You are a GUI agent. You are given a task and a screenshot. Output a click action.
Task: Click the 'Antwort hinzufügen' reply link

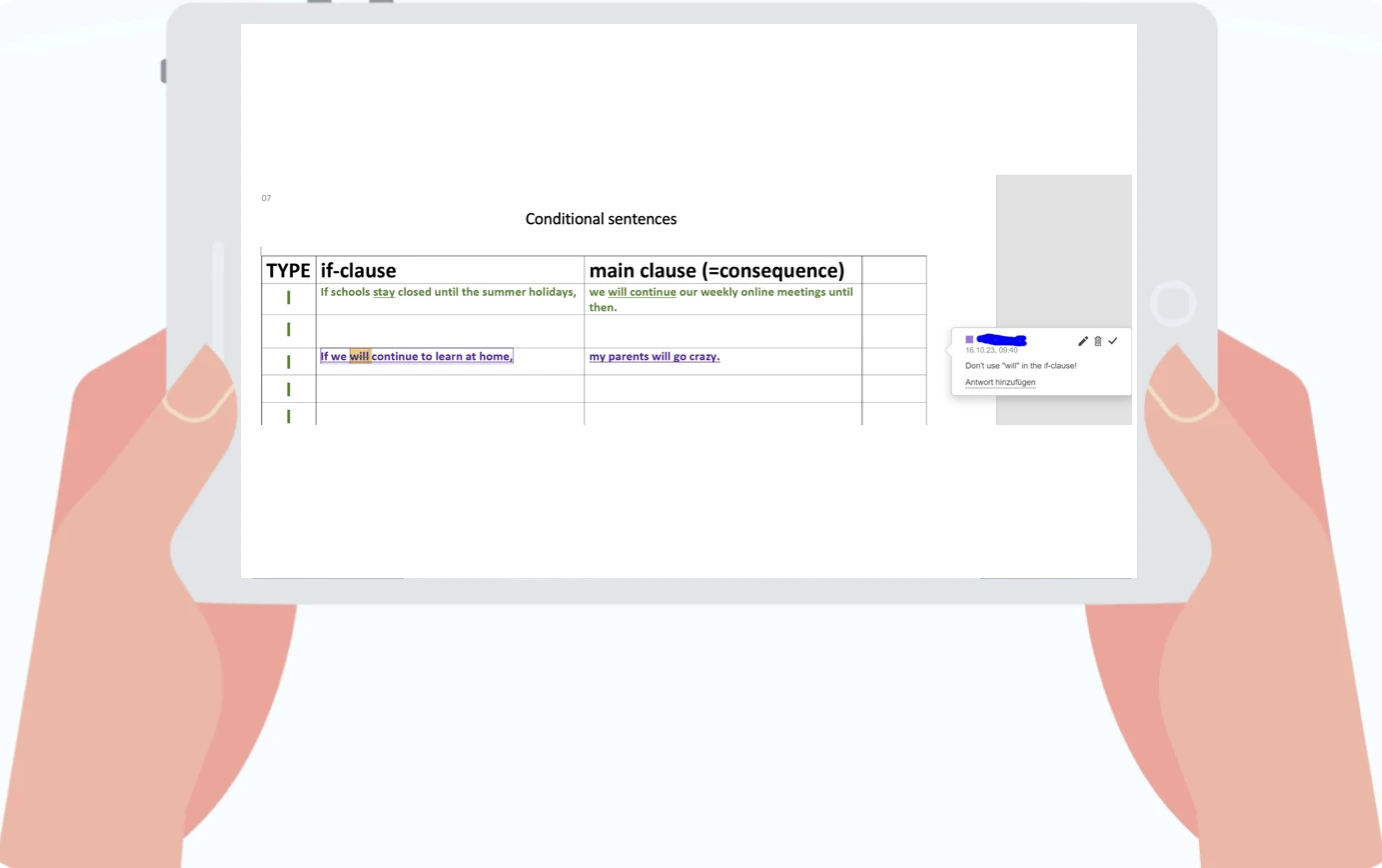[1000, 382]
